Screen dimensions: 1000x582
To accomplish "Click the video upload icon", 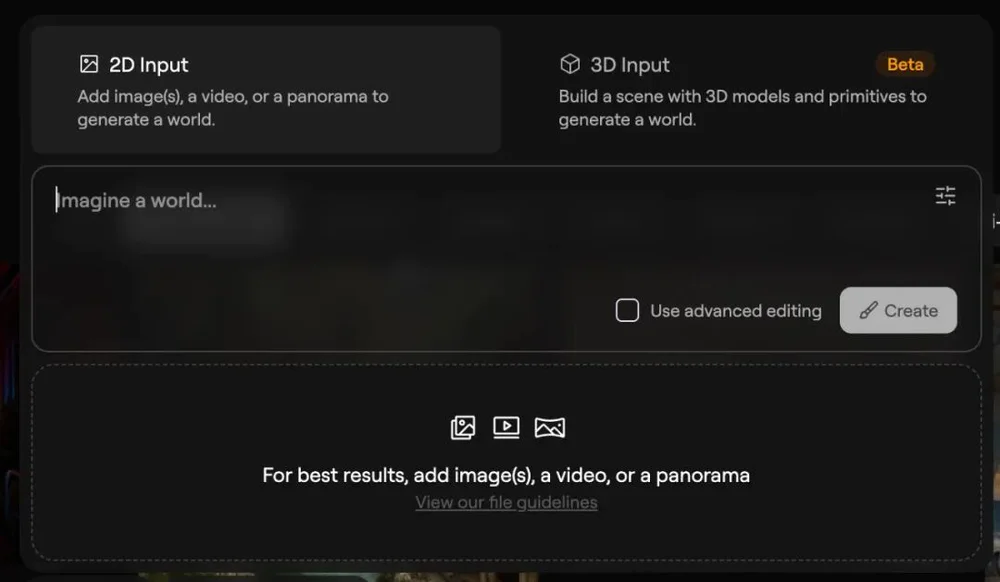I will coord(506,428).
